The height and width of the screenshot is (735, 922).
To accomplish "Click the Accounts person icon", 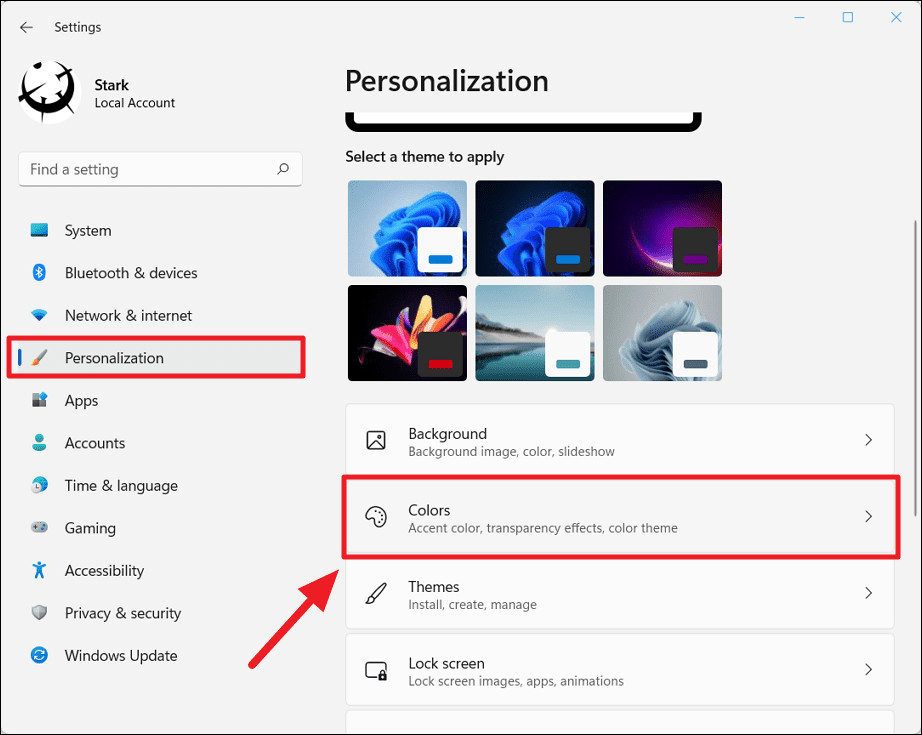I will 39,442.
